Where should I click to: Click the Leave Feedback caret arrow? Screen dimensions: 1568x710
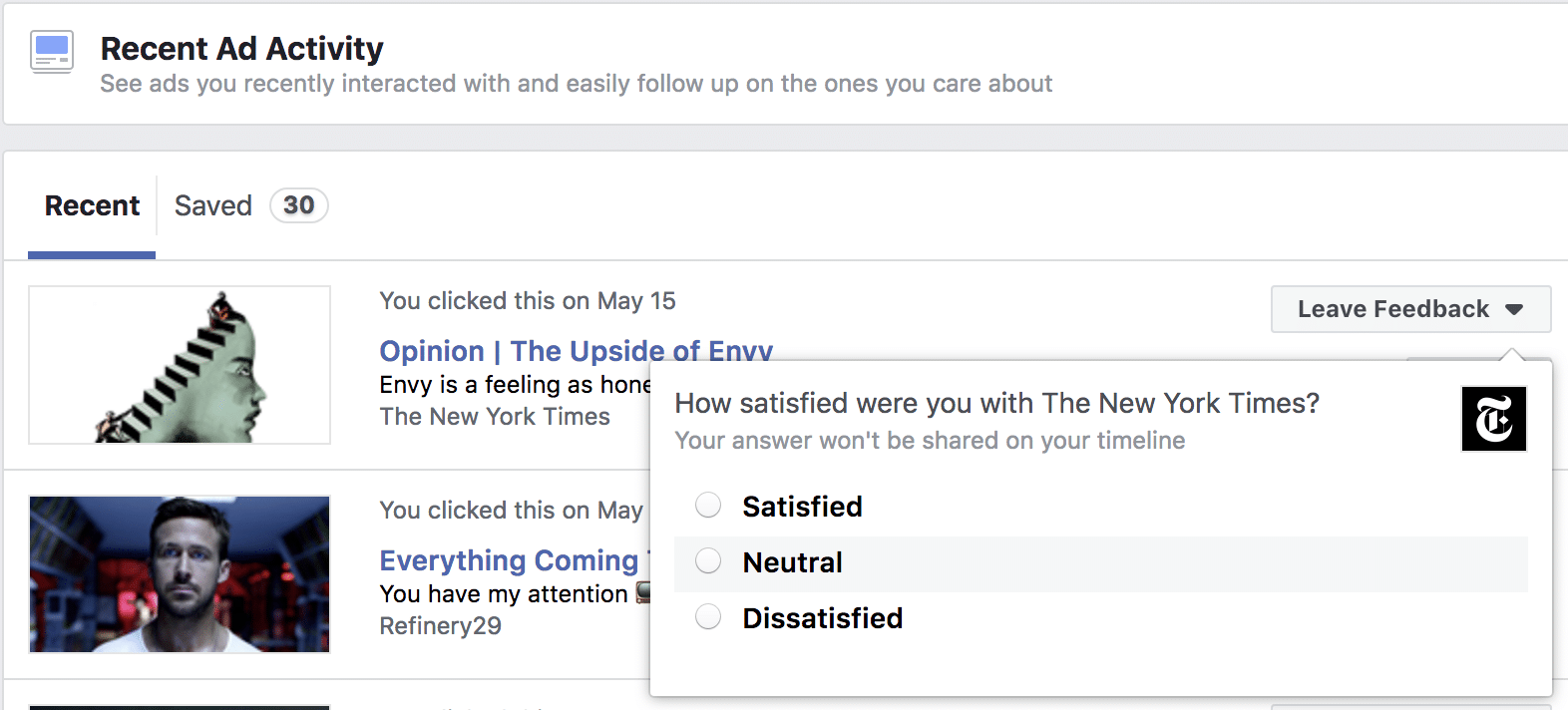1514,309
